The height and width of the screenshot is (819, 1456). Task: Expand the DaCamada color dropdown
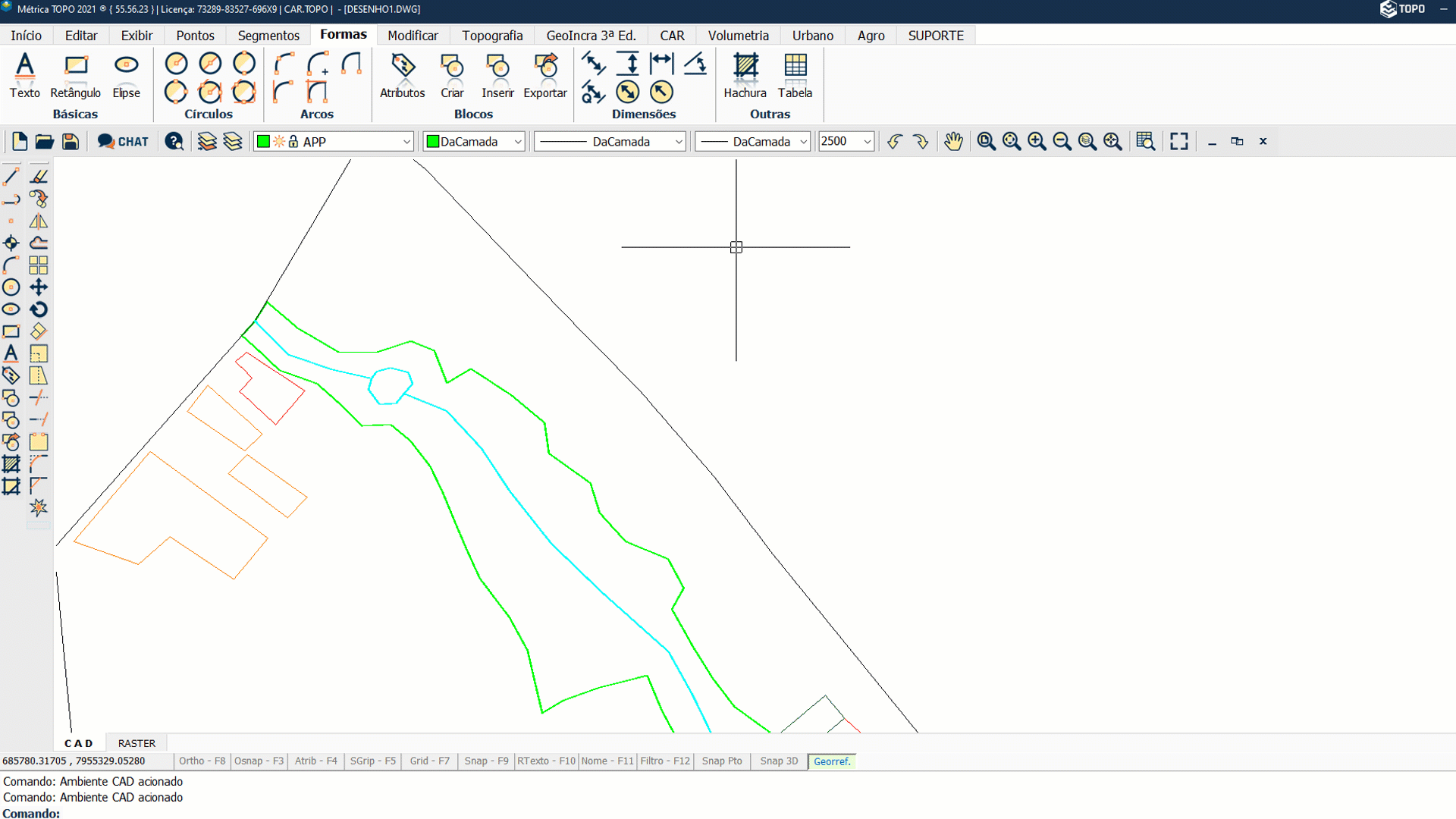[x=518, y=142]
